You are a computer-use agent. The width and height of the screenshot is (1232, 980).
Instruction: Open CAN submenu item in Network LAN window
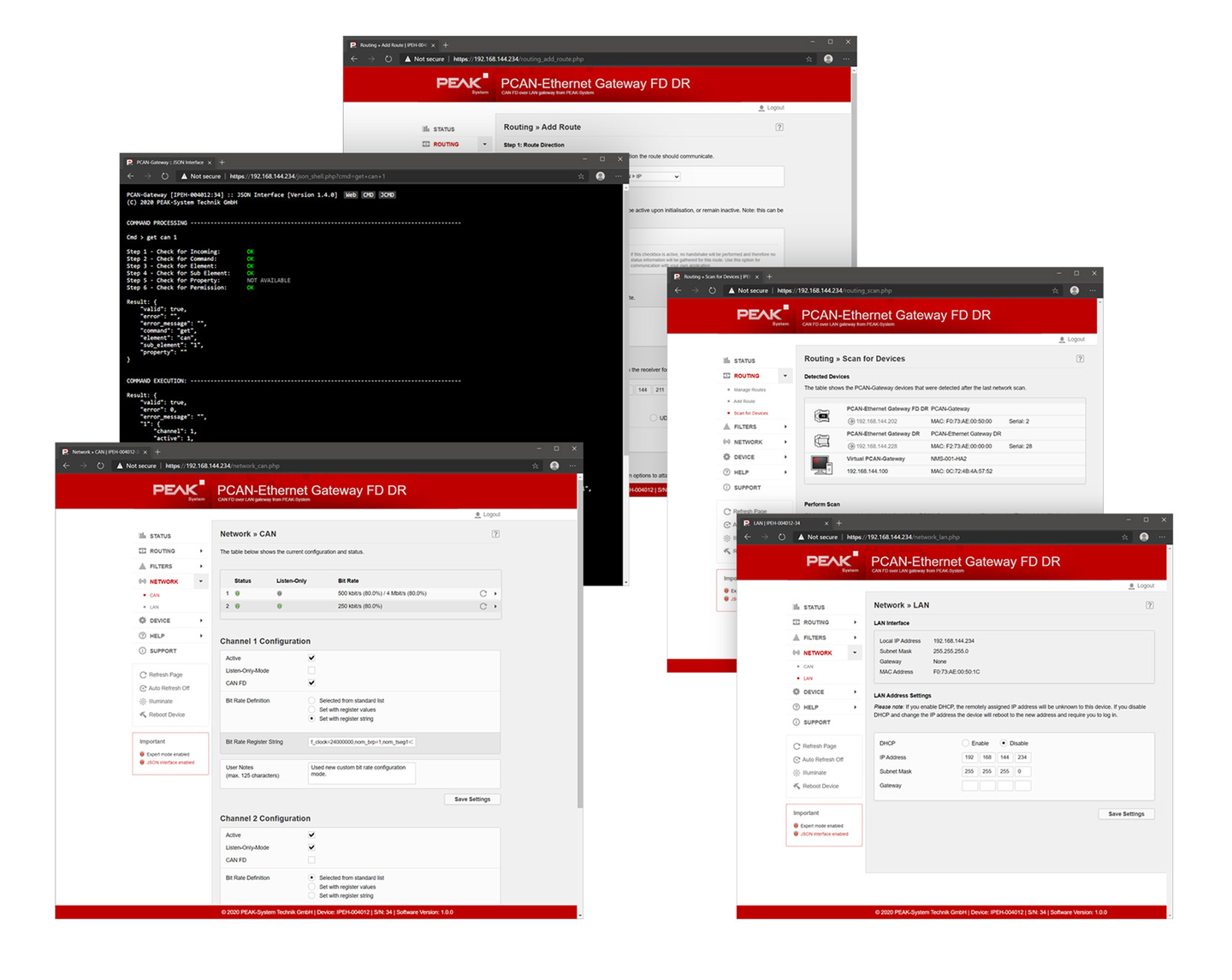(808, 666)
